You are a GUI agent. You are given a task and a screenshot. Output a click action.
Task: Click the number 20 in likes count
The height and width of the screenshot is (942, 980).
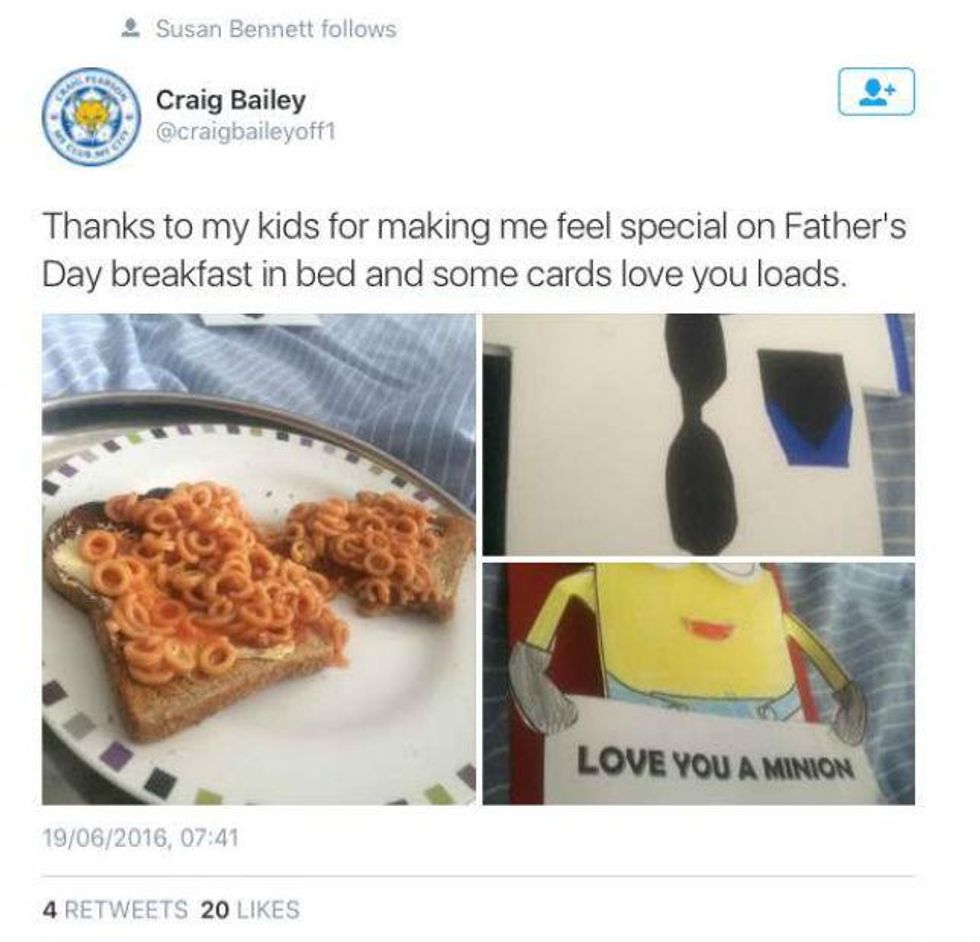215,909
